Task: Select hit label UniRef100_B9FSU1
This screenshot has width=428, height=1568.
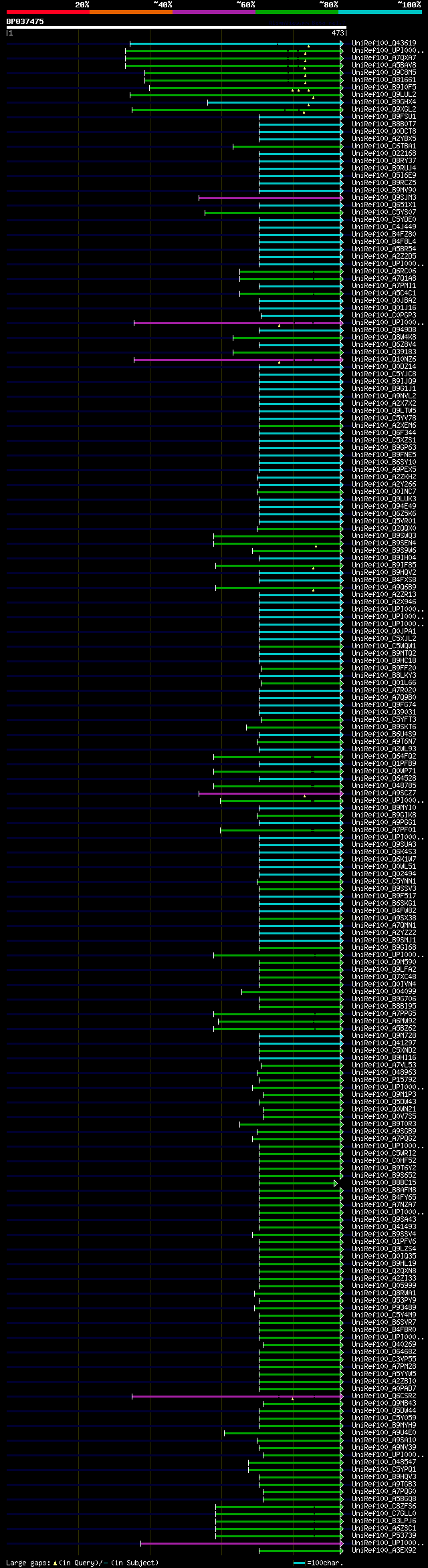Action: [x=384, y=116]
